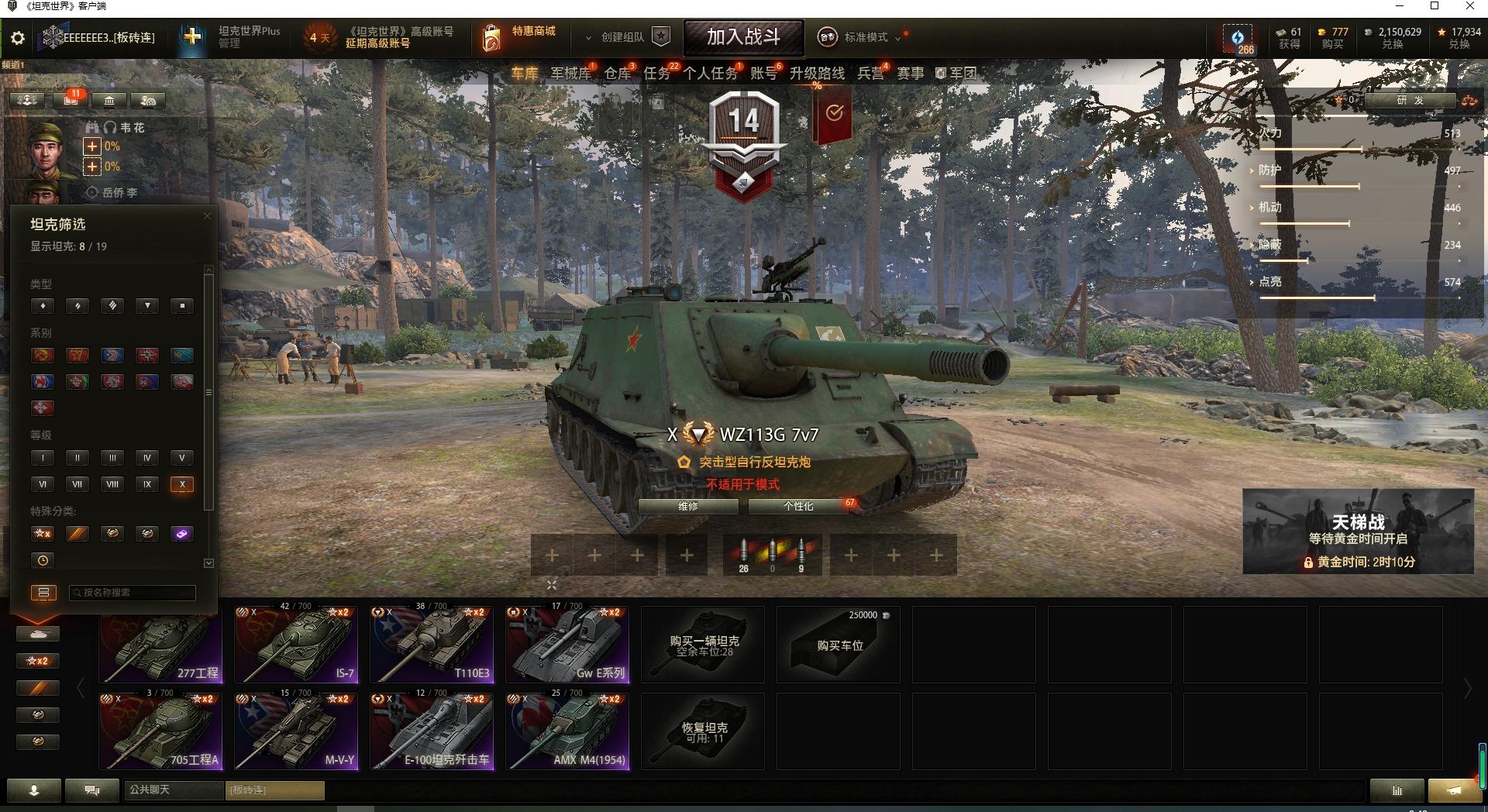The width and height of the screenshot is (1488, 812).
Task: Open the 创建组队 platoon dropdown arrow
Action: [588, 37]
